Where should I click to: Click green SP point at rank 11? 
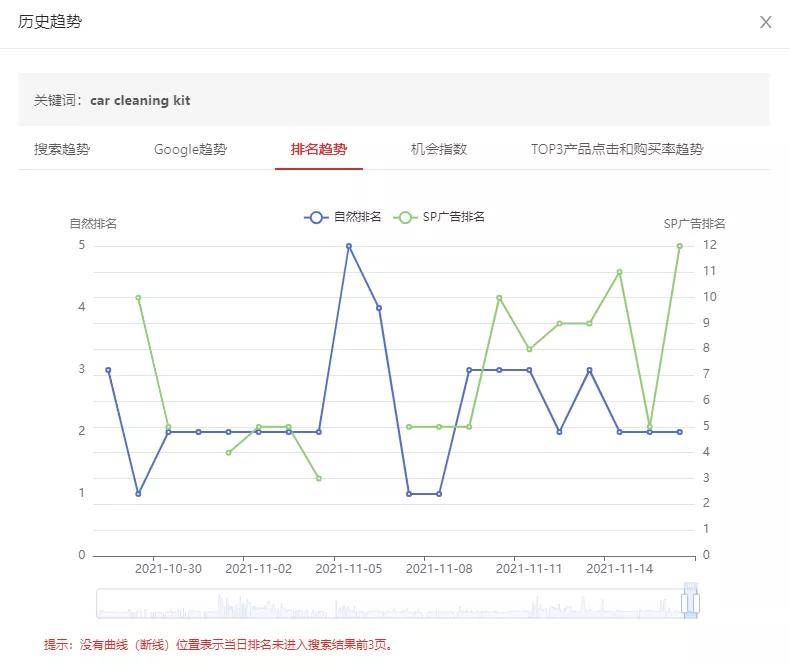coord(620,272)
